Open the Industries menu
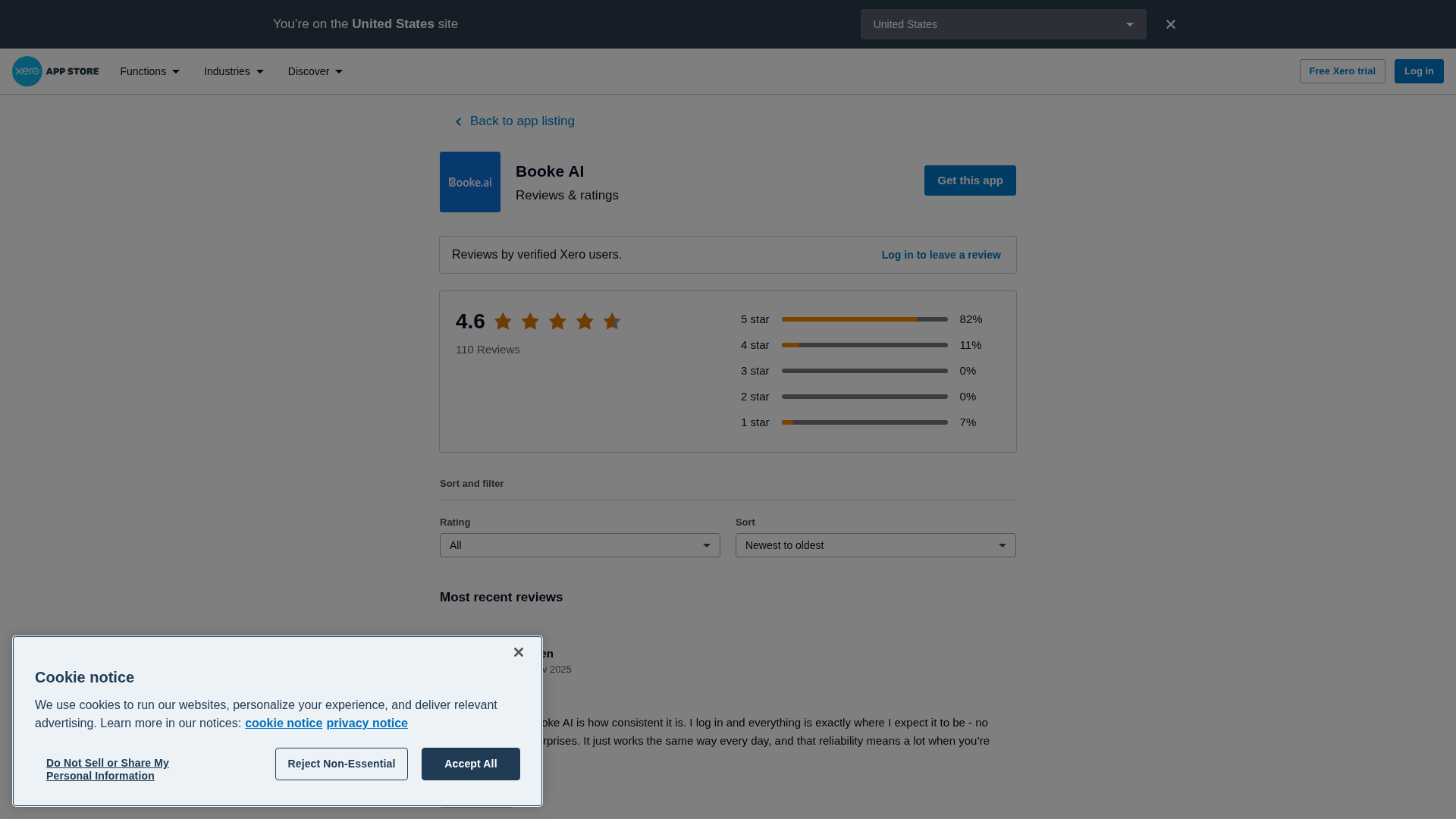1456x819 pixels. (234, 71)
